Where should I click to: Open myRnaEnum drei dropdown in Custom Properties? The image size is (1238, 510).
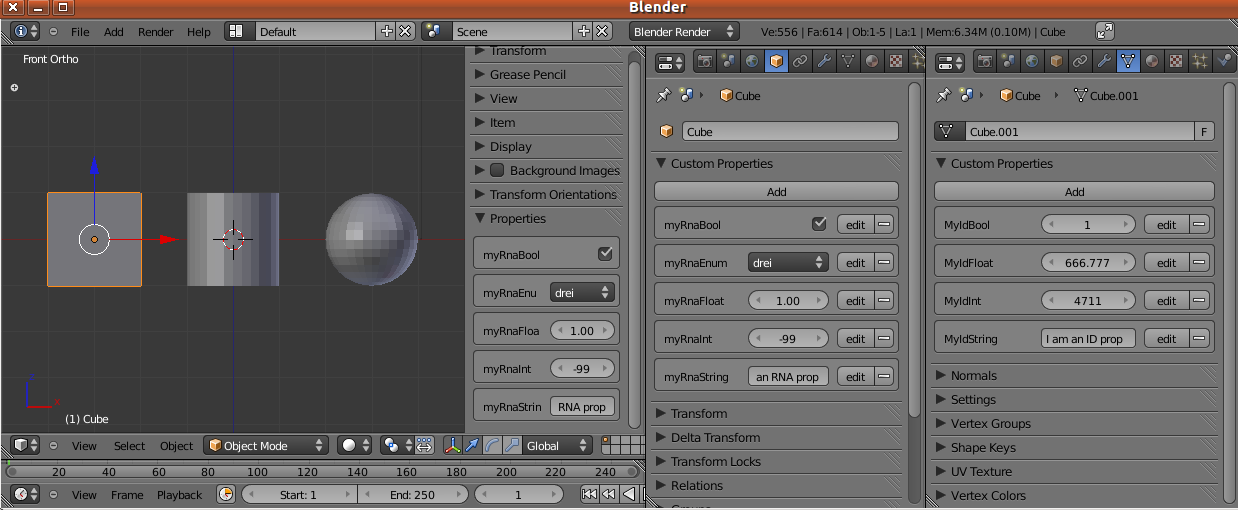pyautogui.click(x=788, y=263)
